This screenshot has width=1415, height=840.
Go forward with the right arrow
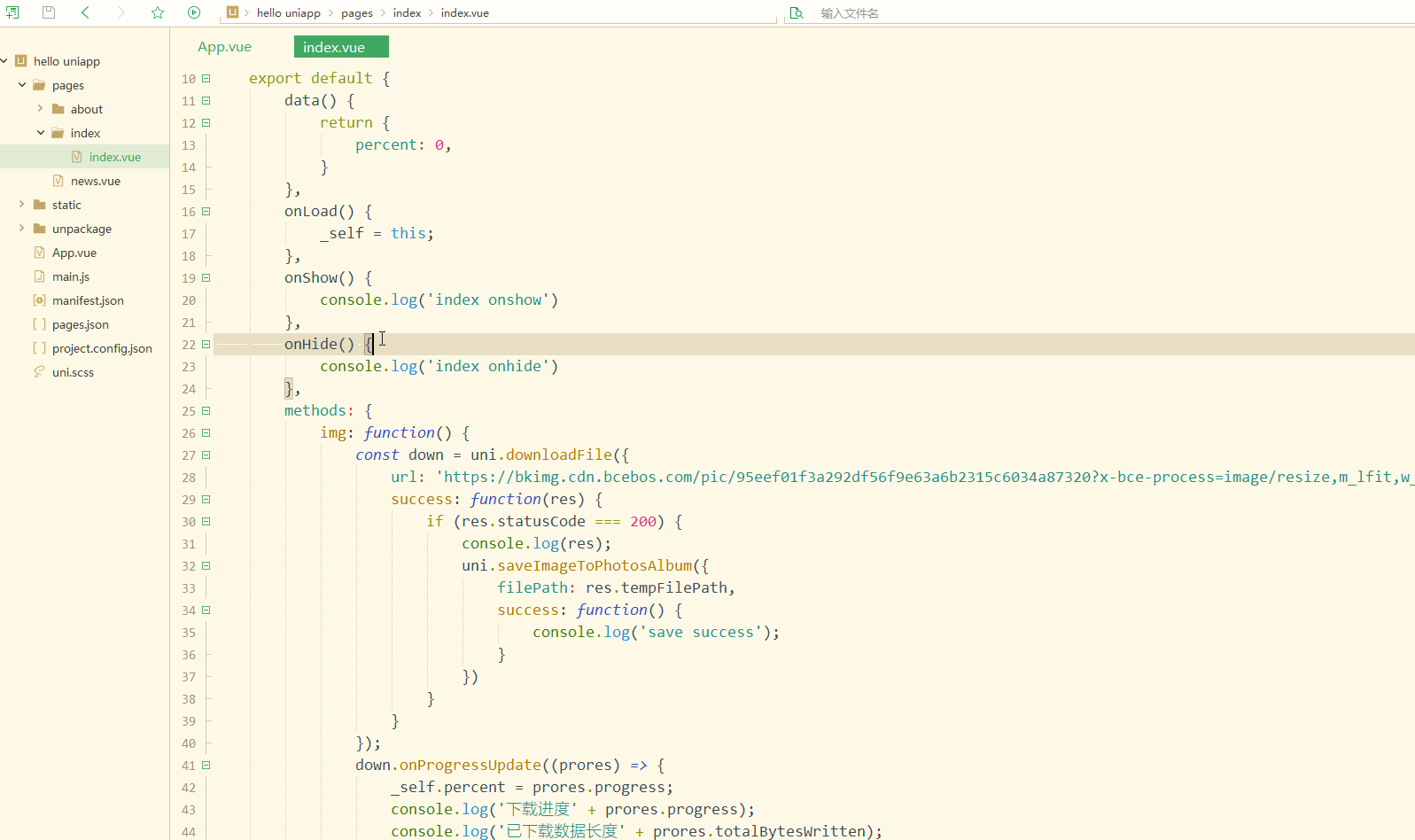coord(121,12)
